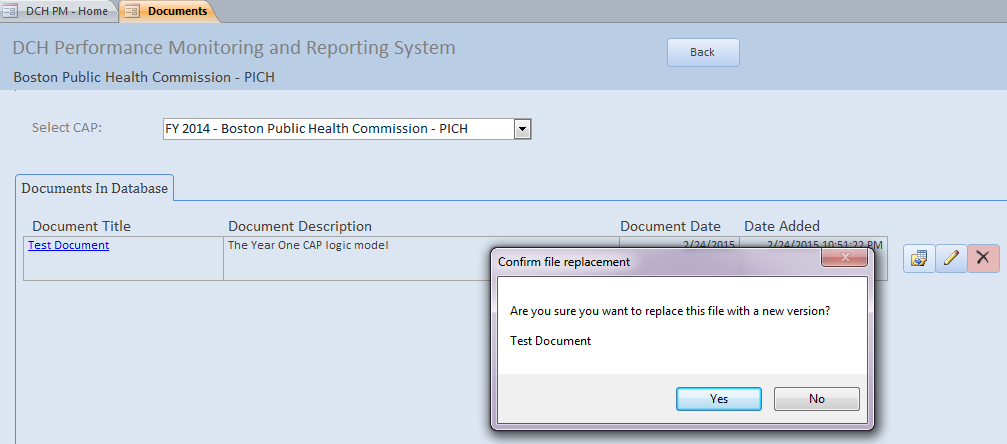The image size is (1007, 444).
Task: Open the Test Document link
Action: tap(68, 245)
